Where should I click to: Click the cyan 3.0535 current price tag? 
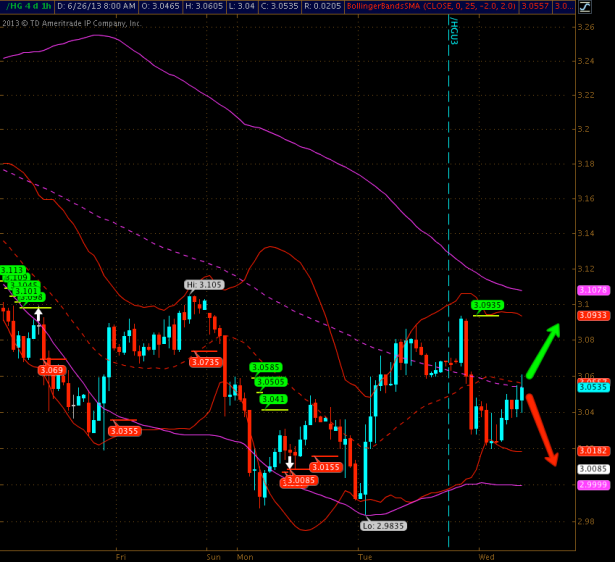click(593, 387)
